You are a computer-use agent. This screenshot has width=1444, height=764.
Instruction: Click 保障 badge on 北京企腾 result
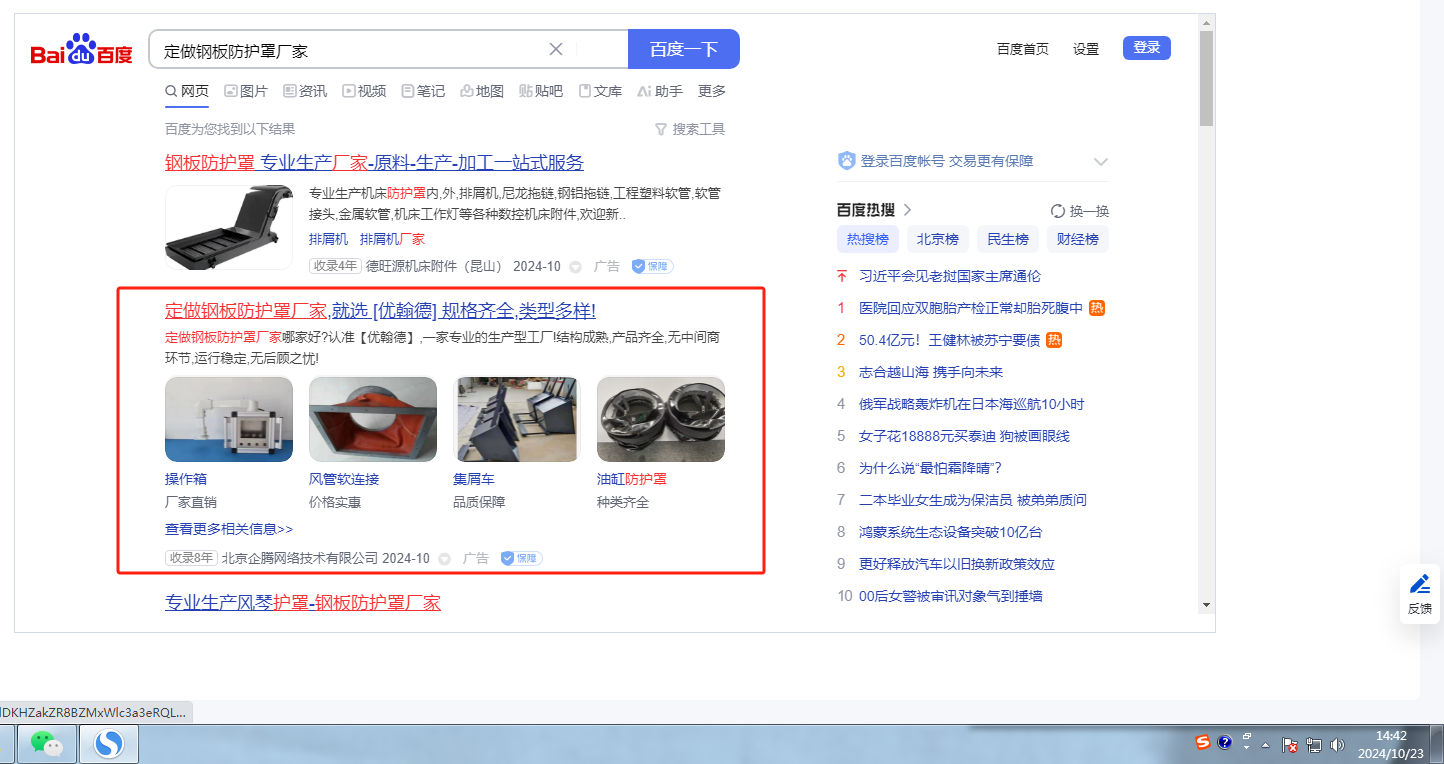point(521,558)
